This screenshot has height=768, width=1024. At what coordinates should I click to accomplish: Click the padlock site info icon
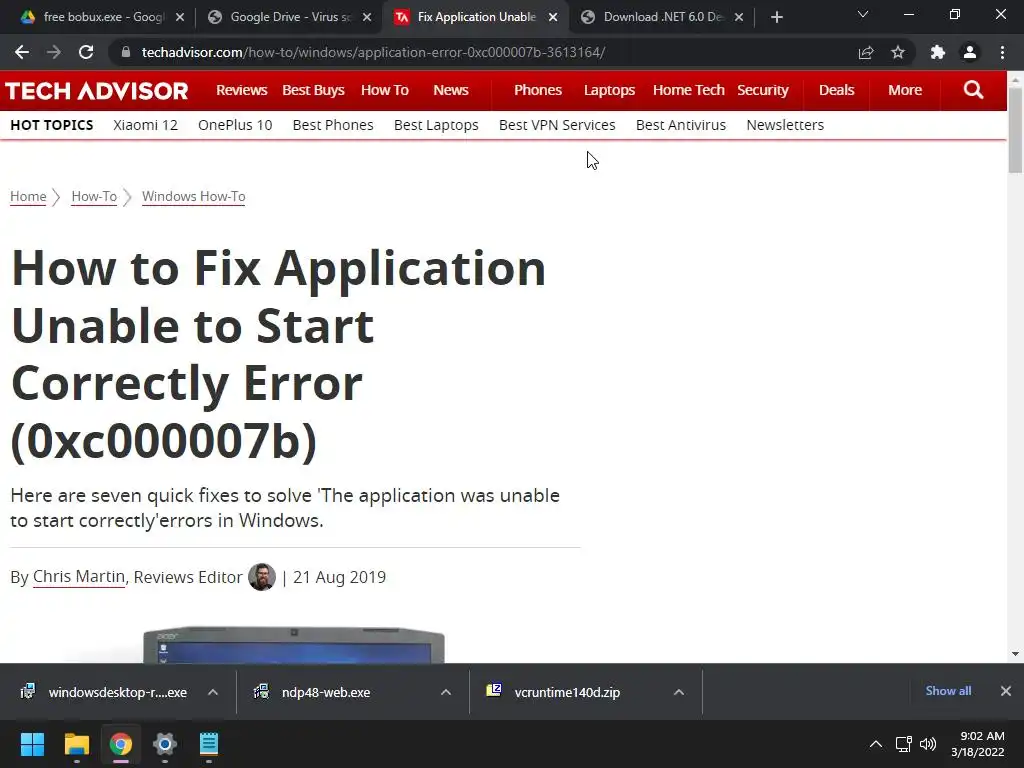pyautogui.click(x=125, y=52)
